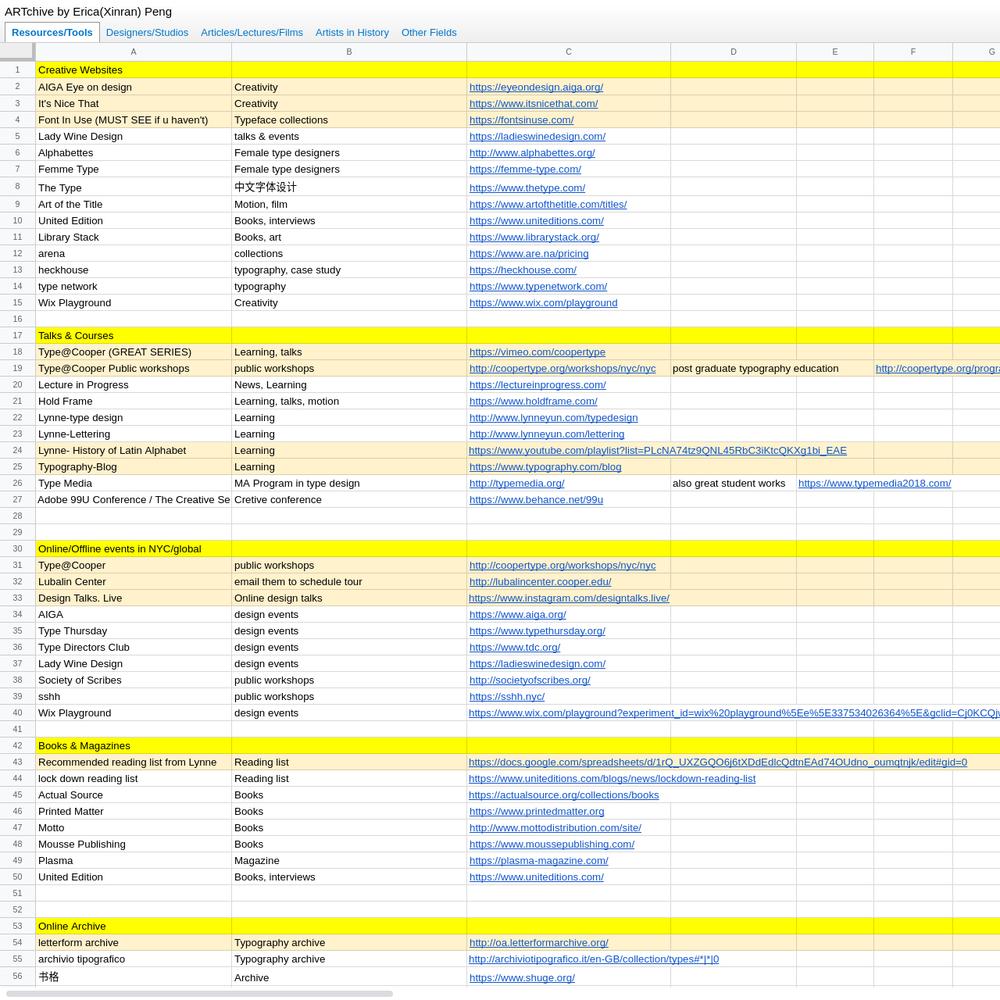Click the horizontal scrollbar thumb
The image size is (1000, 1000).
pos(200,994)
